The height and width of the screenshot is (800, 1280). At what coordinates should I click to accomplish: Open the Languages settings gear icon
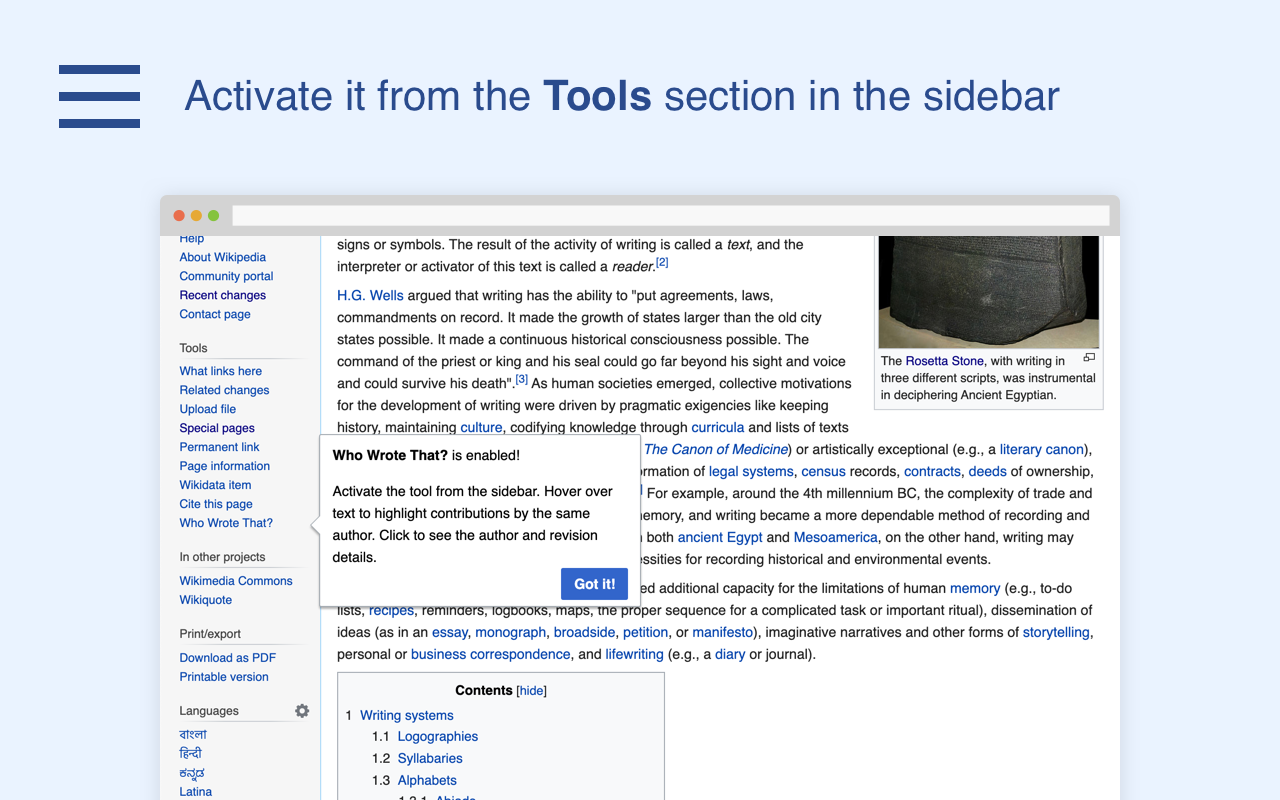pyautogui.click(x=302, y=711)
